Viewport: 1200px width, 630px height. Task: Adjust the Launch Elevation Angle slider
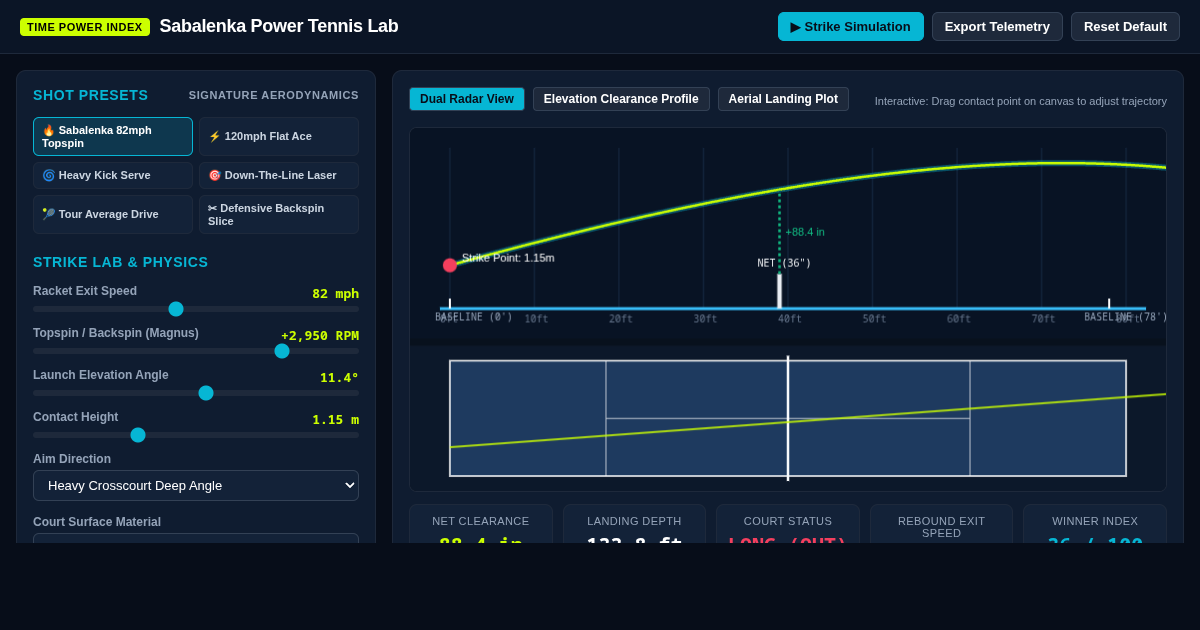[x=196, y=393]
